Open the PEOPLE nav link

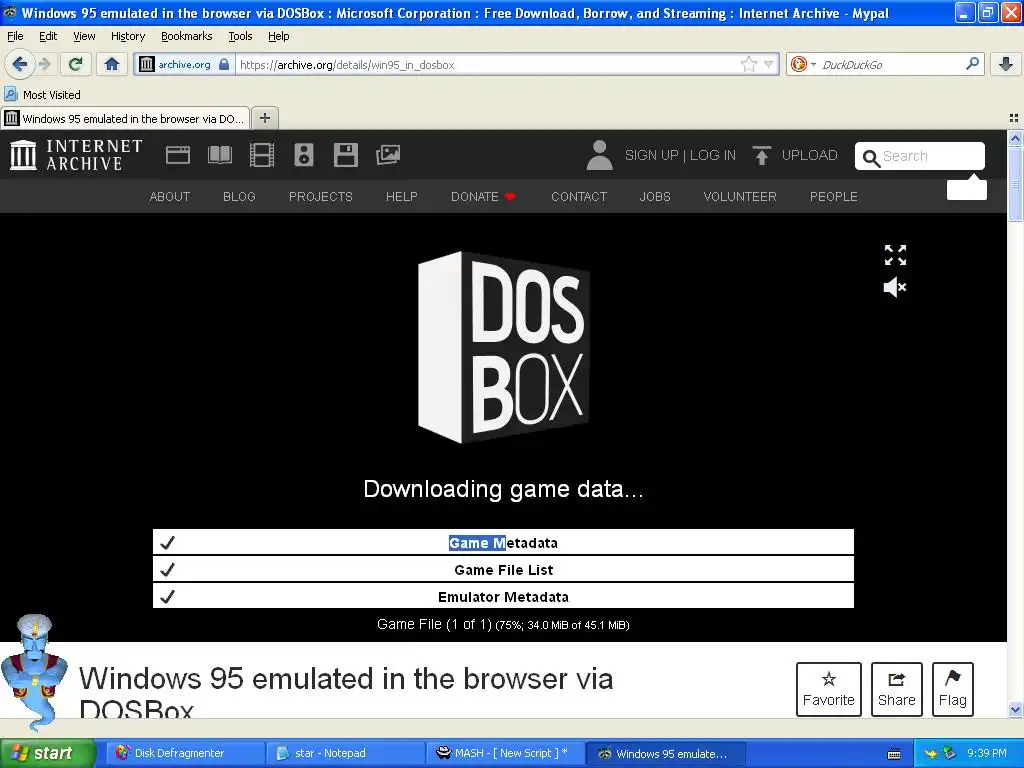pos(834,197)
